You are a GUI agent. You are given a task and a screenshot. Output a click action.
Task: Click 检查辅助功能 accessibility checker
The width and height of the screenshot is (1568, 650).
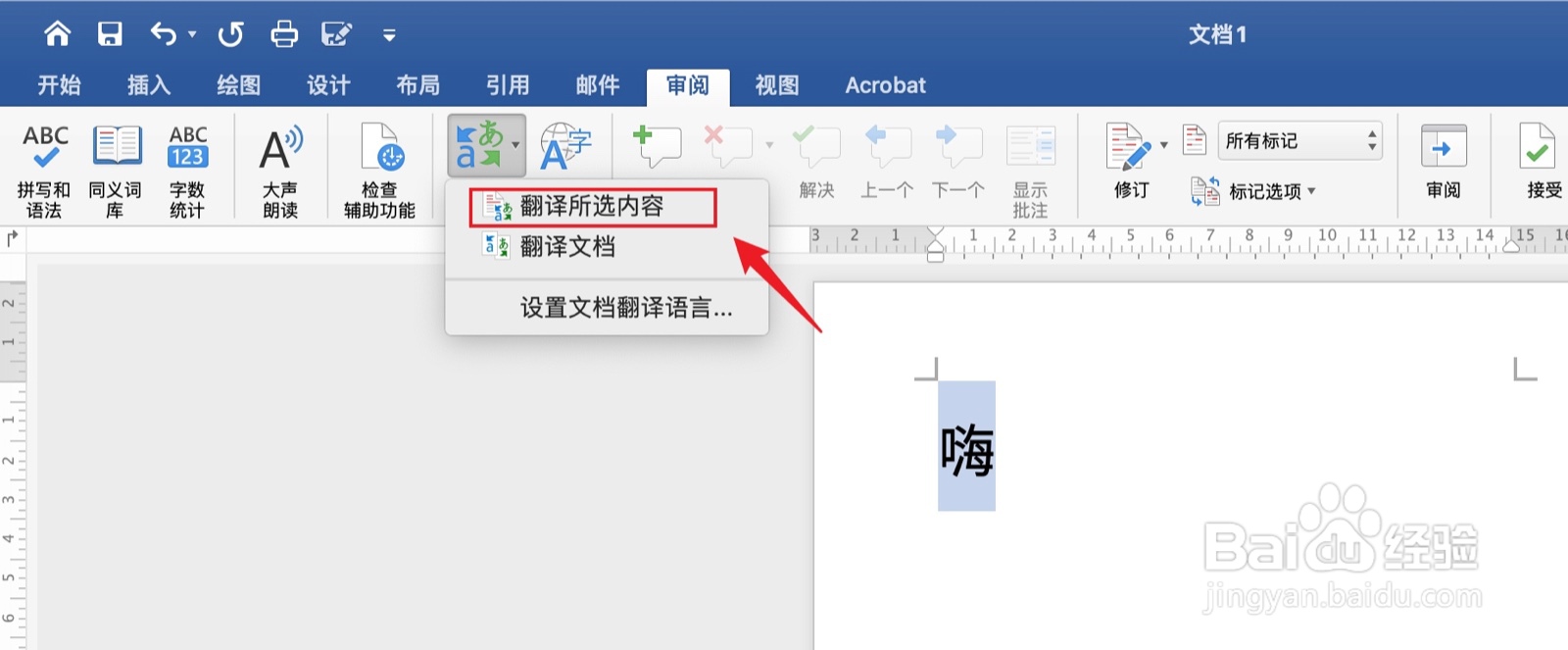[x=379, y=171]
